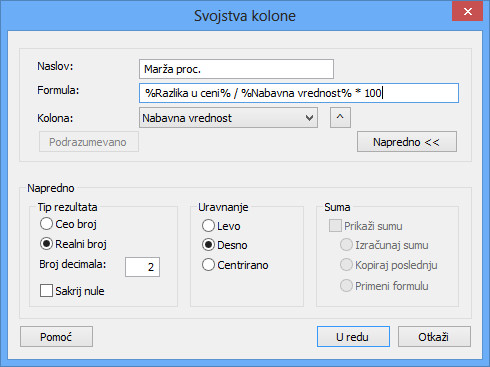Cancel with the Otkaži button

[x=434, y=337]
